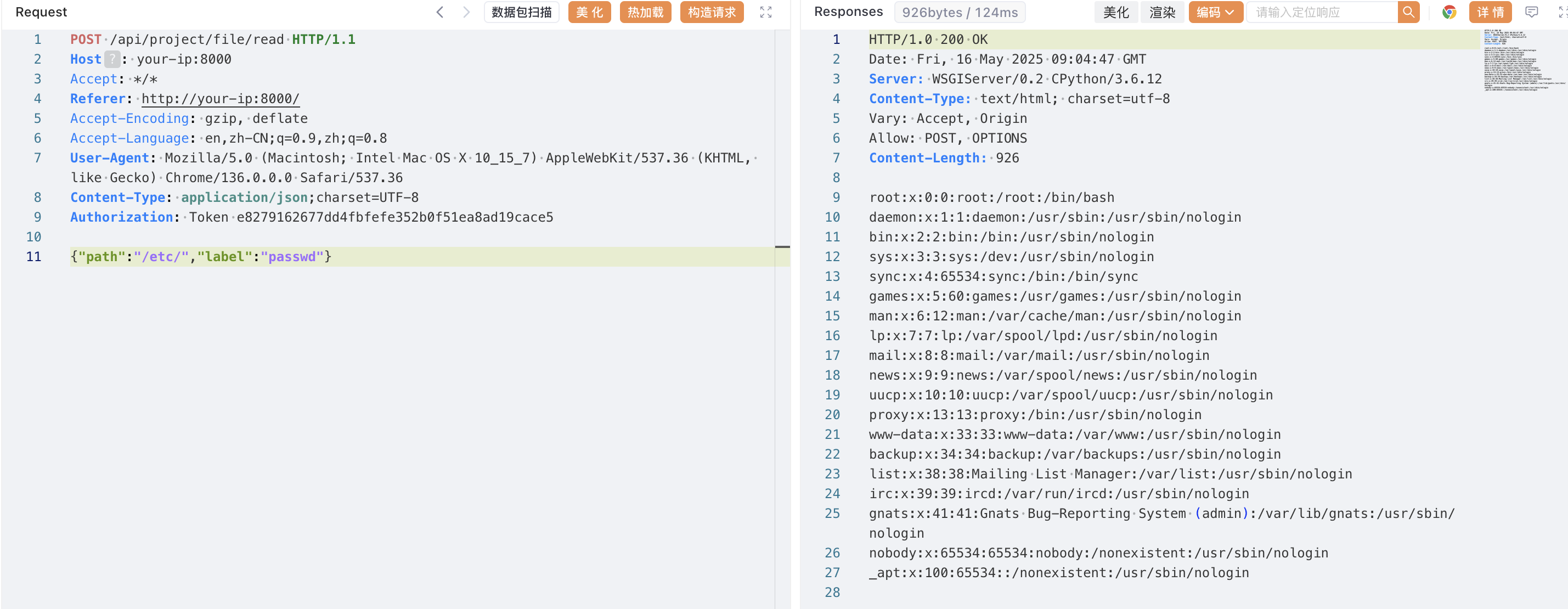1568x609 pixels.
Task: Click the Referer URL link
Action: (221, 99)
